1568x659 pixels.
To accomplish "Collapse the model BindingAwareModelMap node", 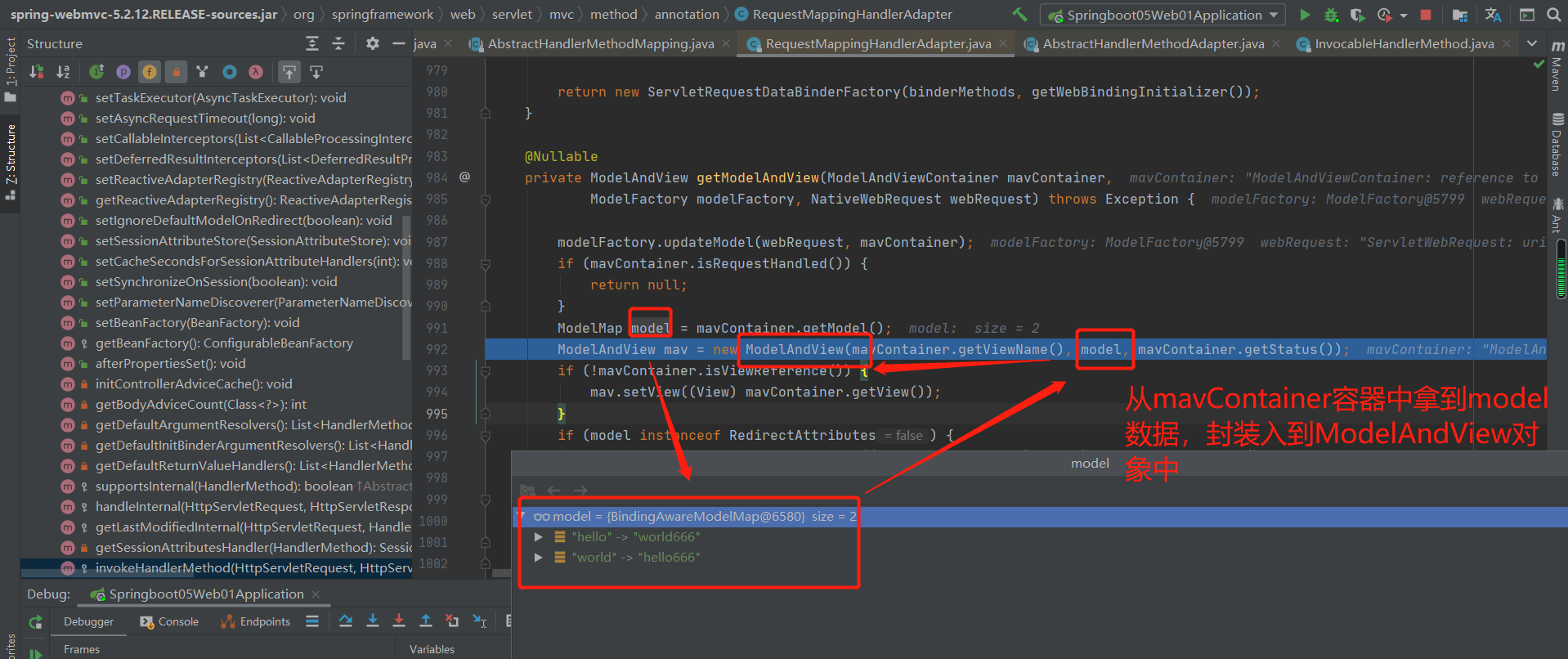I will tap(522, 517).
